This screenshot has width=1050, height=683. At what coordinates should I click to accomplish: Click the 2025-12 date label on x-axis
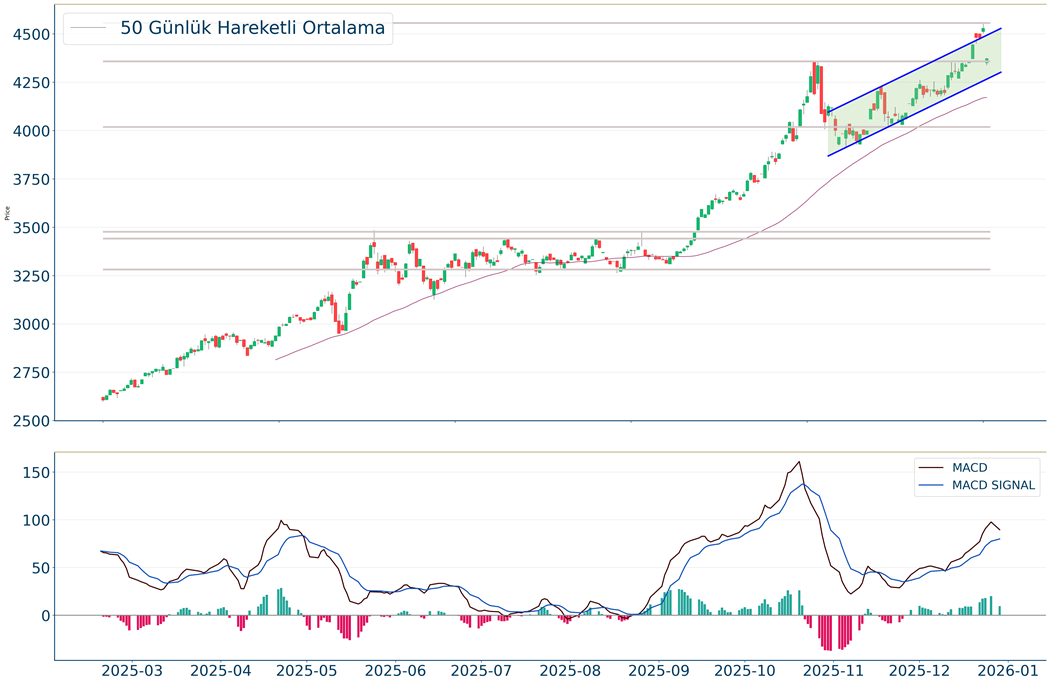[x=919, y=669]
